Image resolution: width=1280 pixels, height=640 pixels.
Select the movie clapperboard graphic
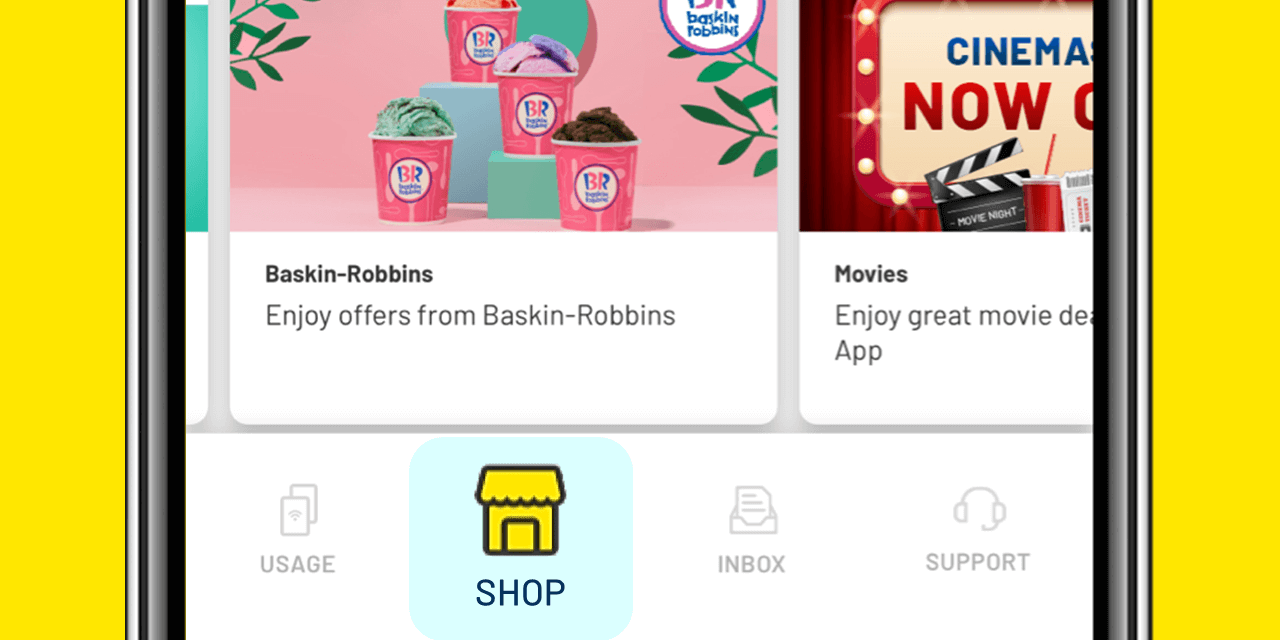tap(977, 188)
